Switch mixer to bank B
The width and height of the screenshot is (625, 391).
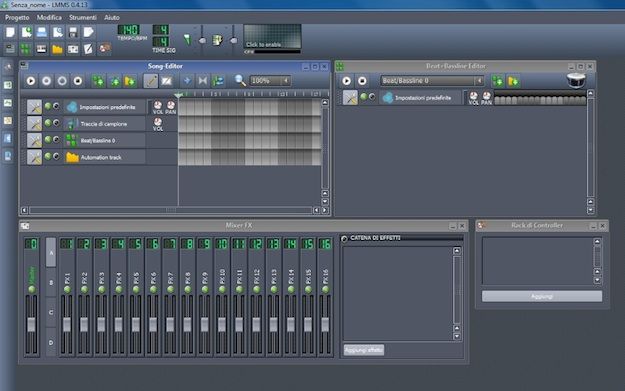(51, 283)
